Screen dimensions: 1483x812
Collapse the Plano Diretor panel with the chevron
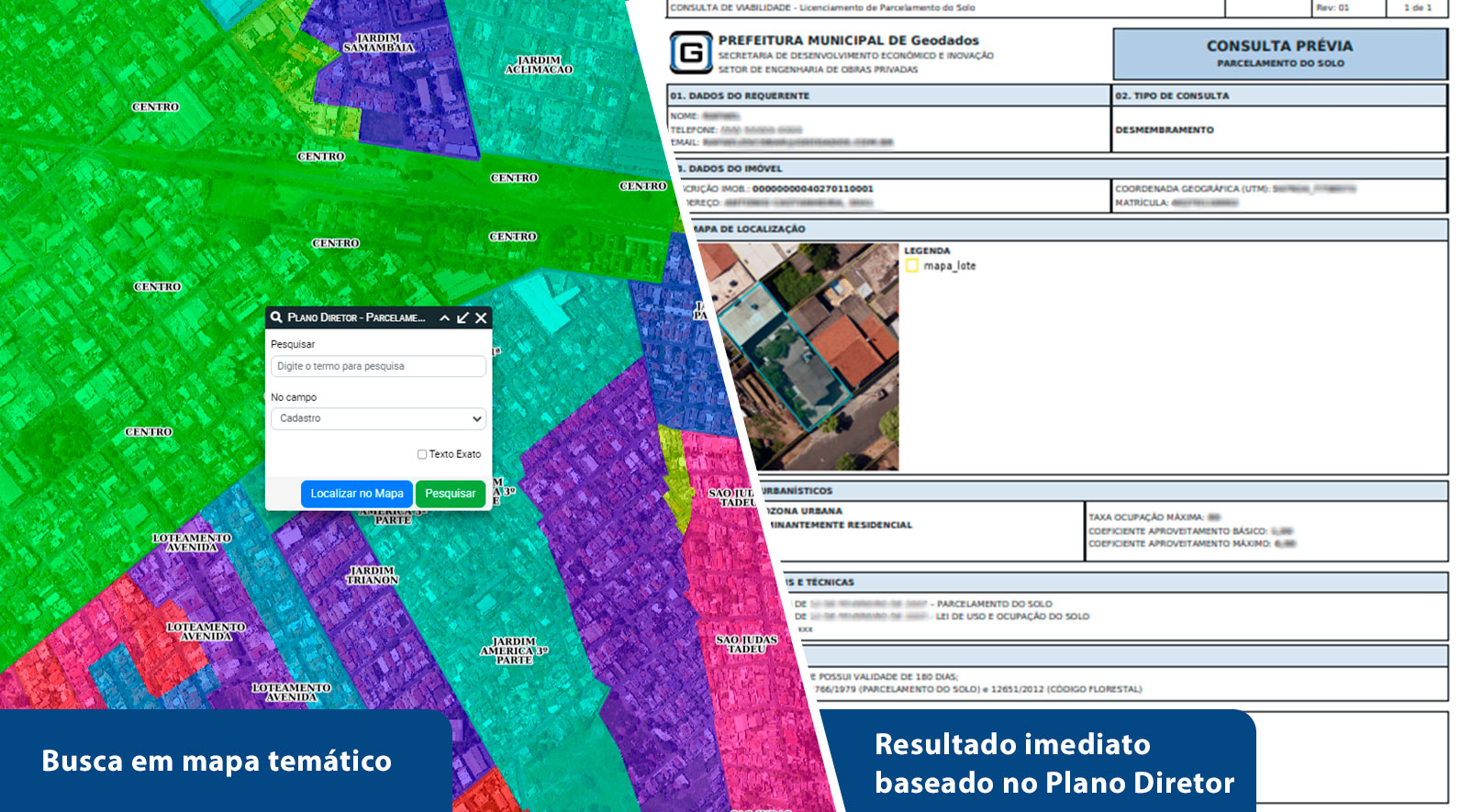(445, 318)
